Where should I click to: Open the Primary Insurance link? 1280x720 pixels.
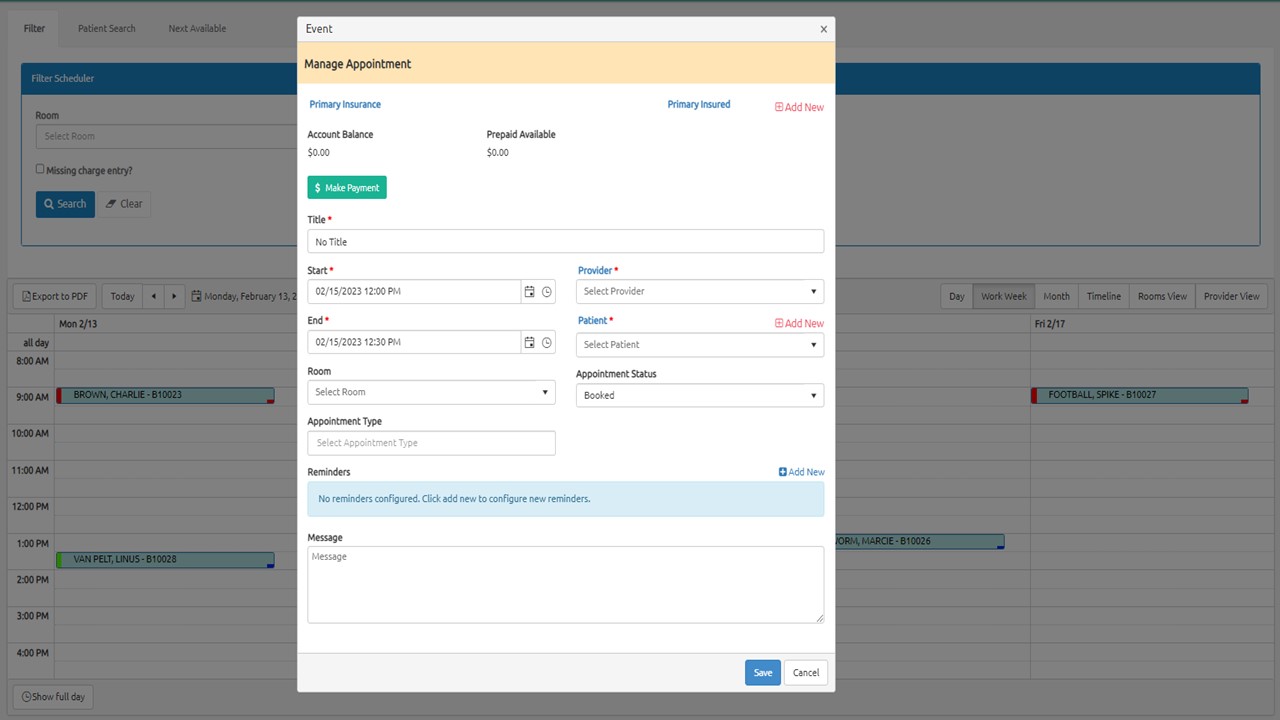344,104
